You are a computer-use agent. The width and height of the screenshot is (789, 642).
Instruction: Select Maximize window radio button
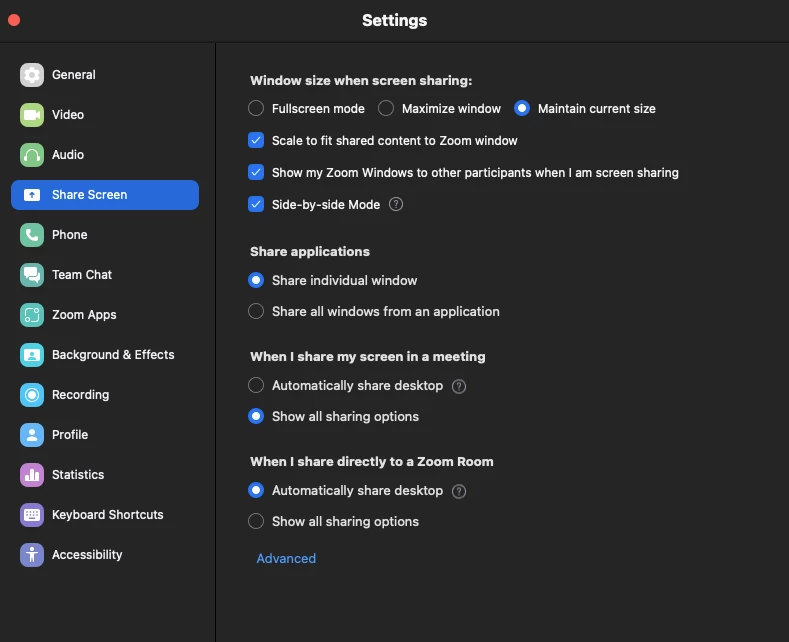[x=386, y=108]
